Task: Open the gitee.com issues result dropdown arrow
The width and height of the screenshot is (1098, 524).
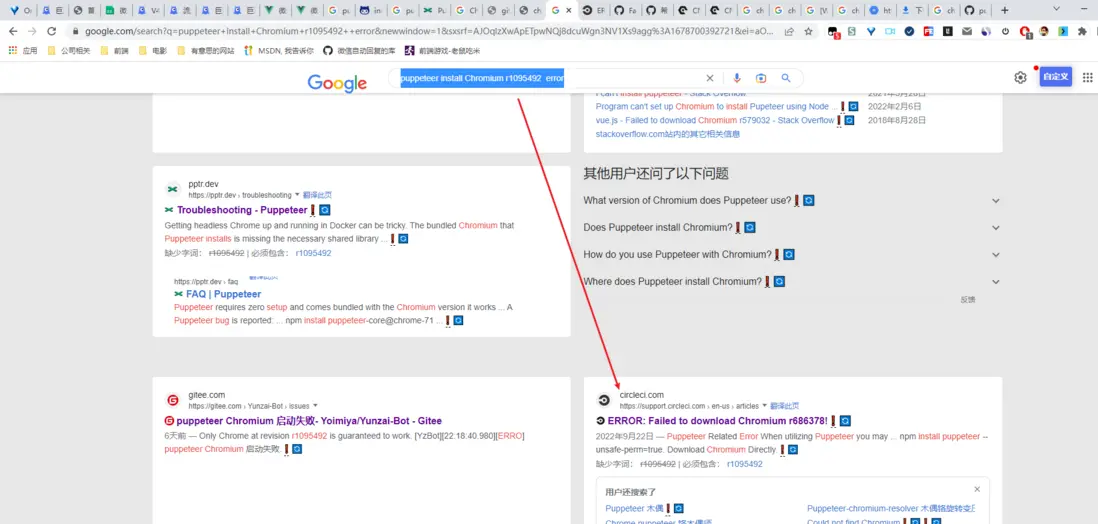Action: point(316,406)
